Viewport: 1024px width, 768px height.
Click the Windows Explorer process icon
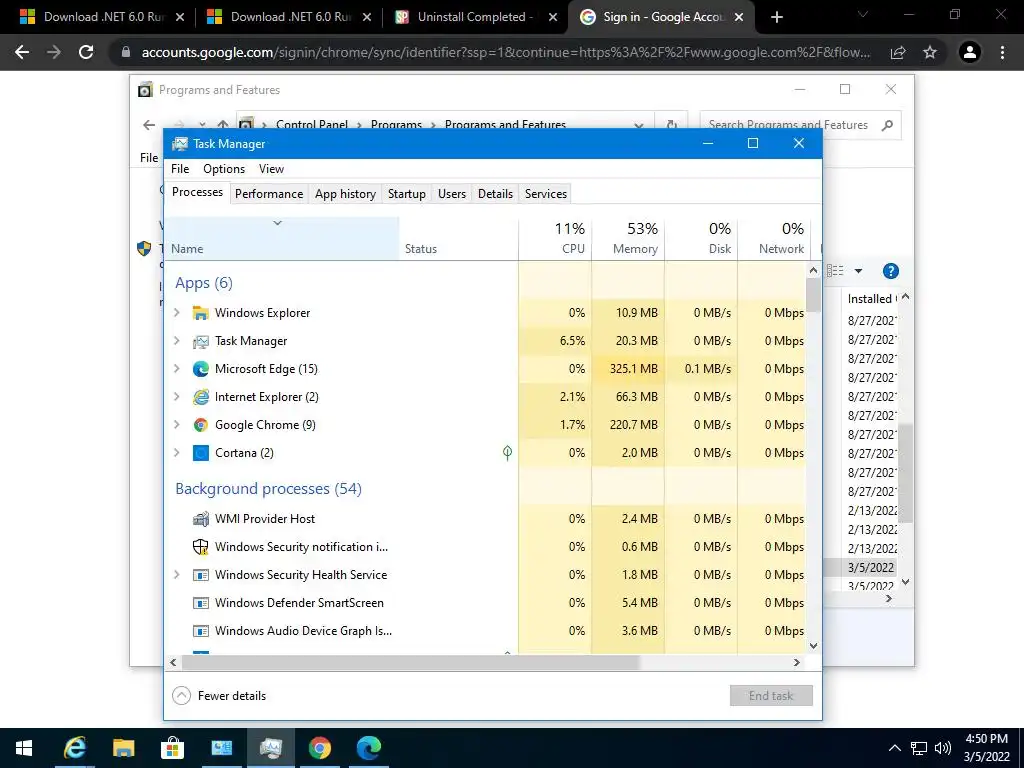tap(200, 313)
